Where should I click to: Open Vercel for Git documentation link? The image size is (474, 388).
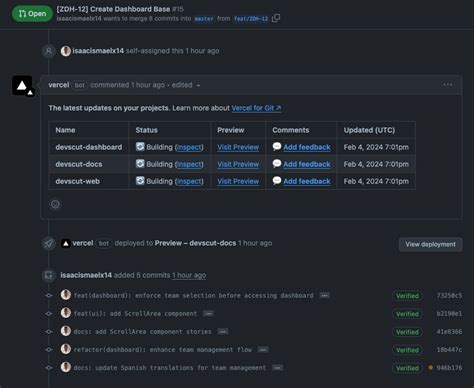coord(256,108)
